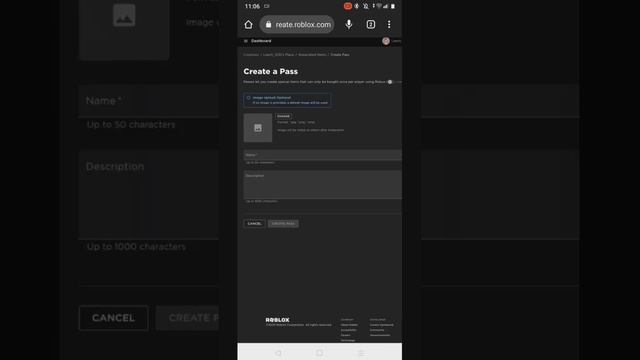Screen dimensions: 640x360
Task: Tap the battery status bar icon
Action: pyautogui.click(x=393, y=6)
